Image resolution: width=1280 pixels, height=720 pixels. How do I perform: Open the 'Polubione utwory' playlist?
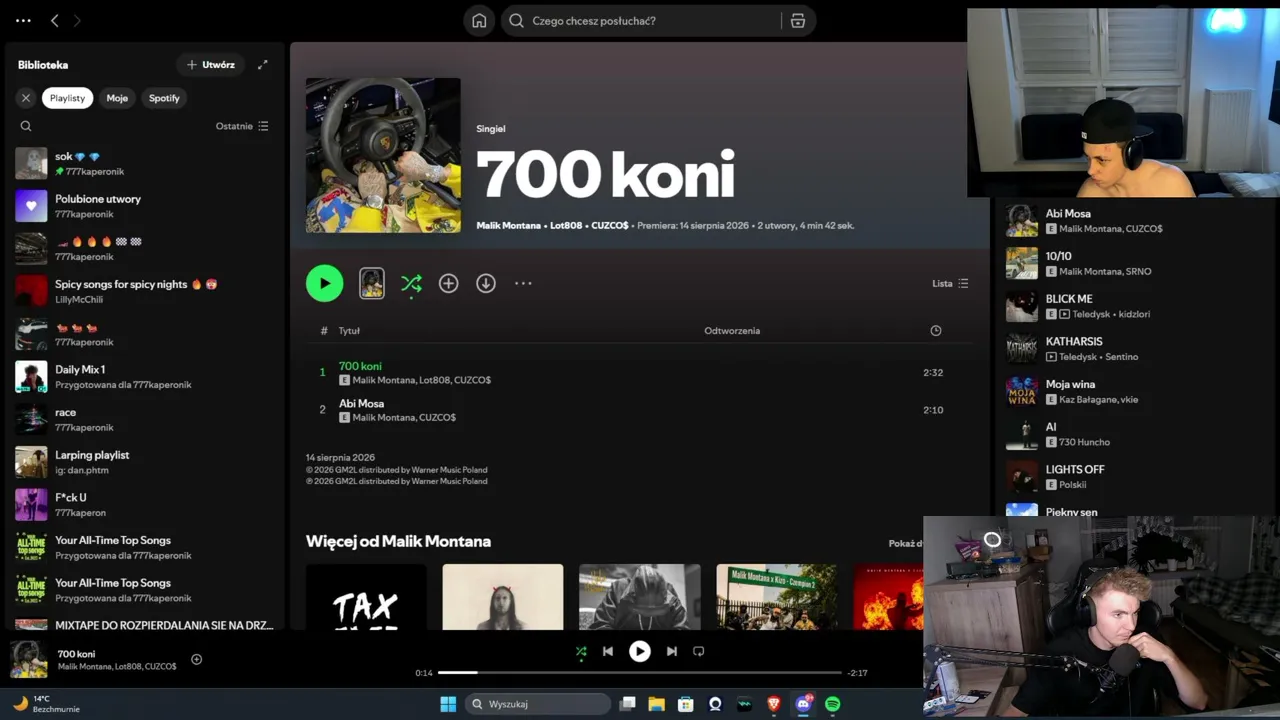(x=144, y=206)
